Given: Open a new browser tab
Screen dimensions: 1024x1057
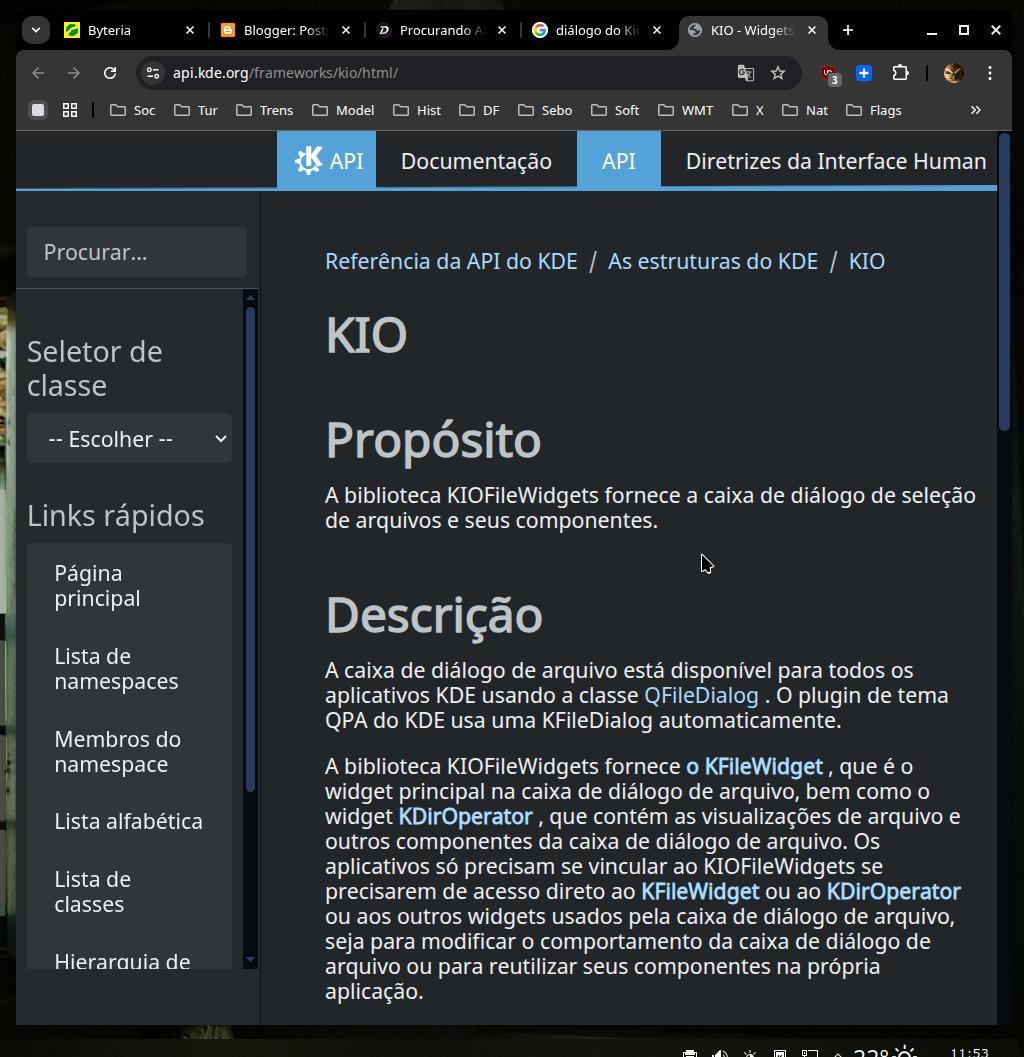Looking at the screenshot, I should click(x=848, y=30).
